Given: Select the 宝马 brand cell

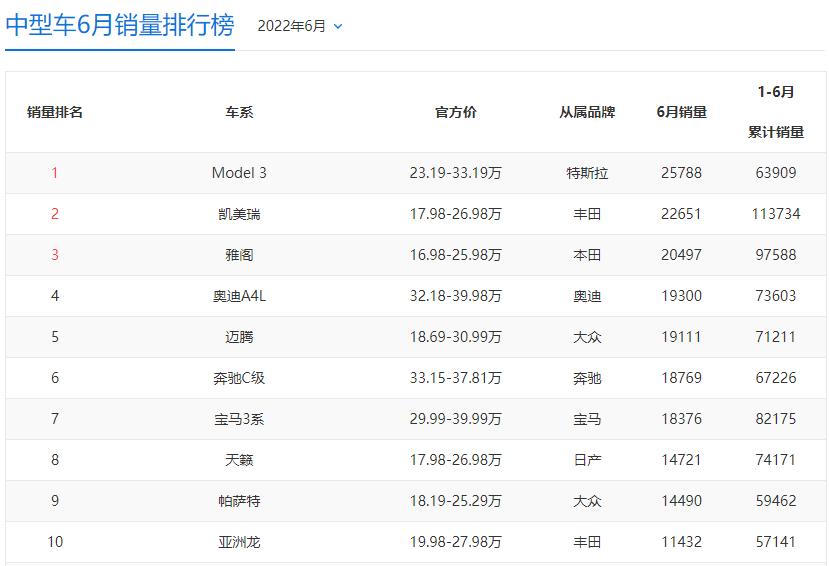Looking at the screenshot, I should [587, 419].
